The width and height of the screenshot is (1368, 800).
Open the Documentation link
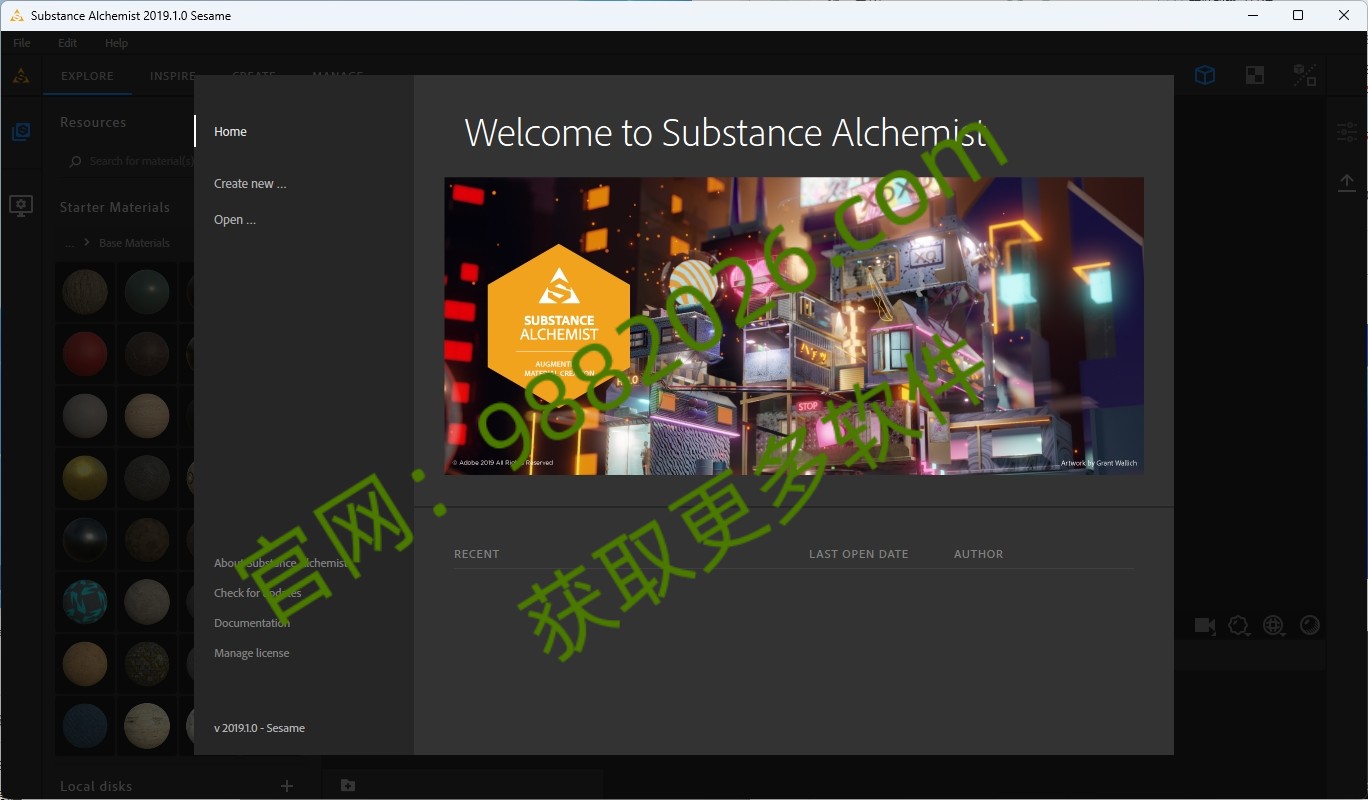coord(252,623)
